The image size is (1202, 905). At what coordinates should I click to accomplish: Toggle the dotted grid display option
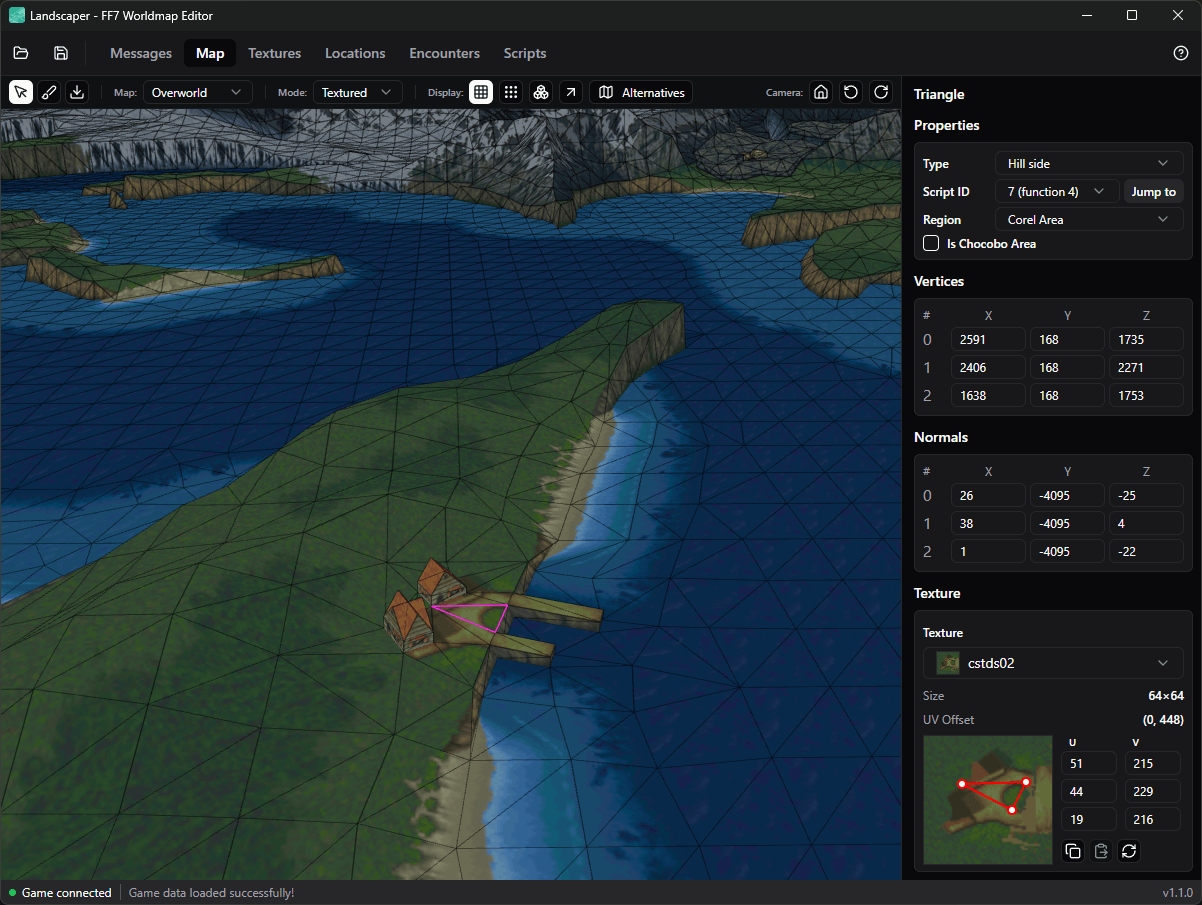point(511,92)
